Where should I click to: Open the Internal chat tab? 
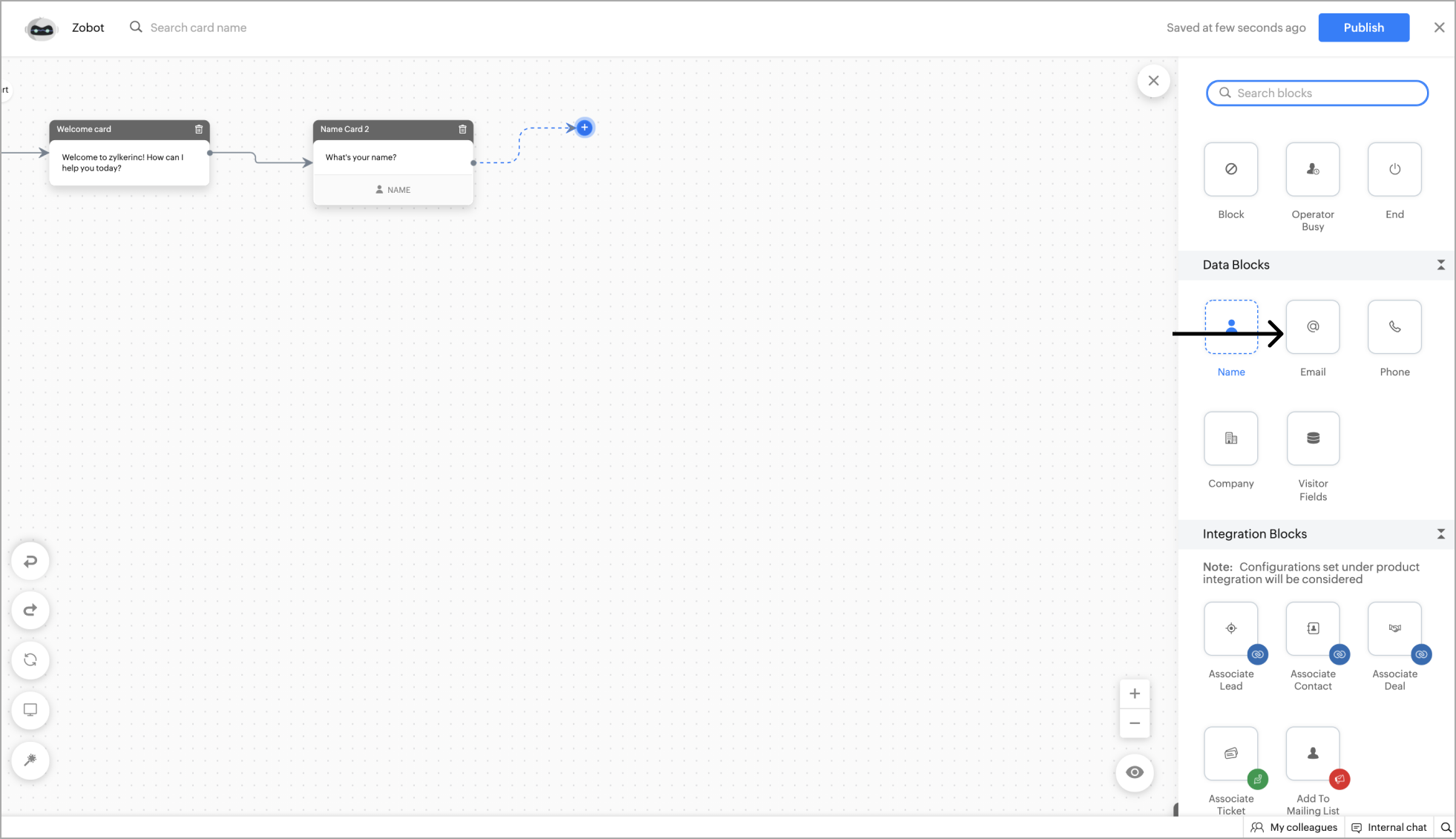(1388, 827)
